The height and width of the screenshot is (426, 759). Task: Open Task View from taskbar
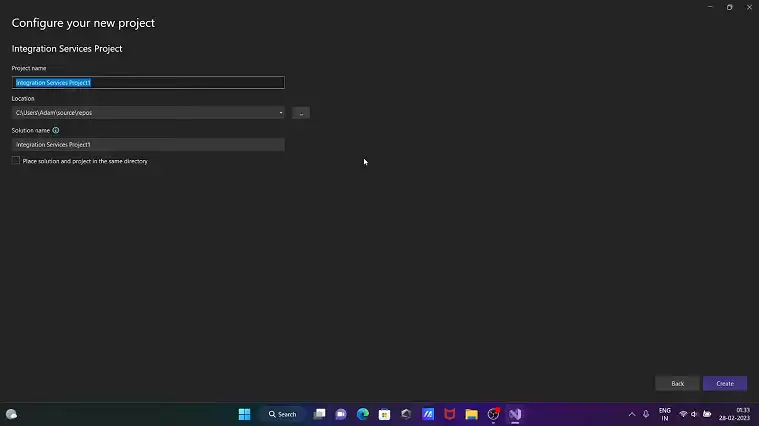tap(319, 414)
